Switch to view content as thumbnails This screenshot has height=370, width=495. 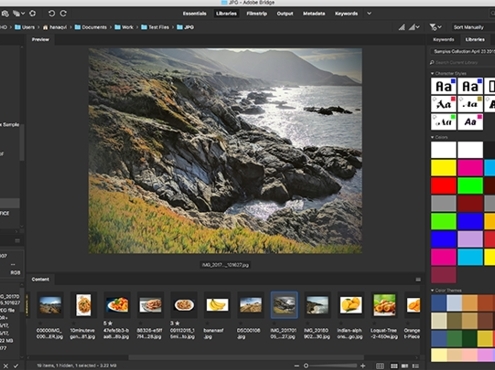pyautogui.click(x=394, y=366)
